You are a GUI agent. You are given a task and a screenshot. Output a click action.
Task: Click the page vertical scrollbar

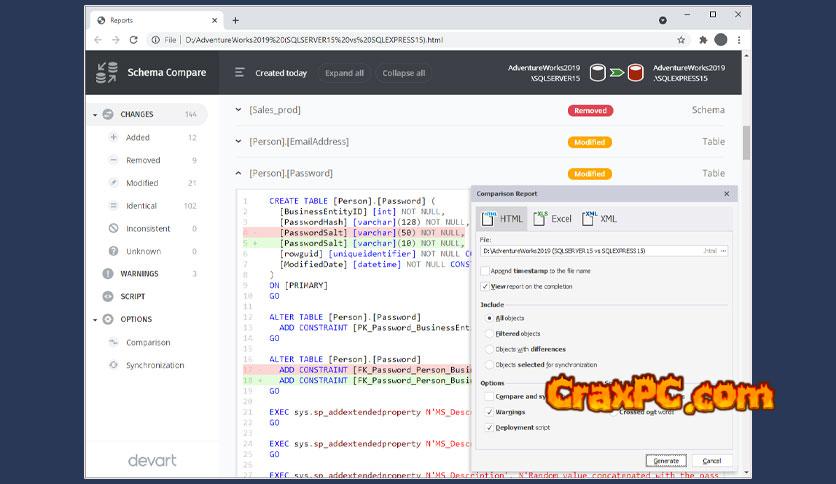(x=747, y=140)
